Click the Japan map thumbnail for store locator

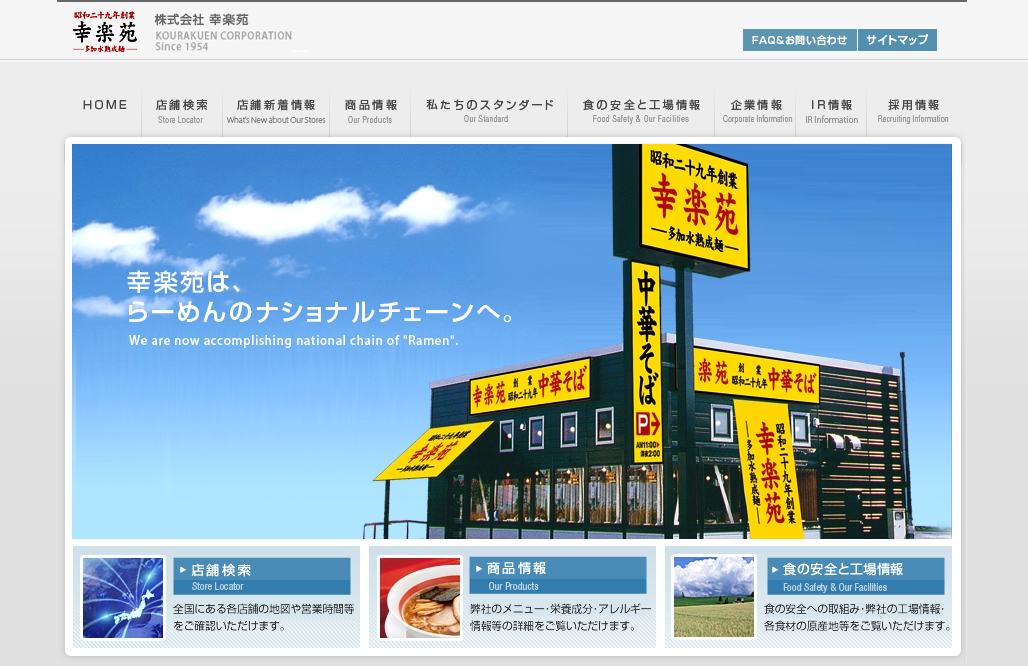coord(123,598)
